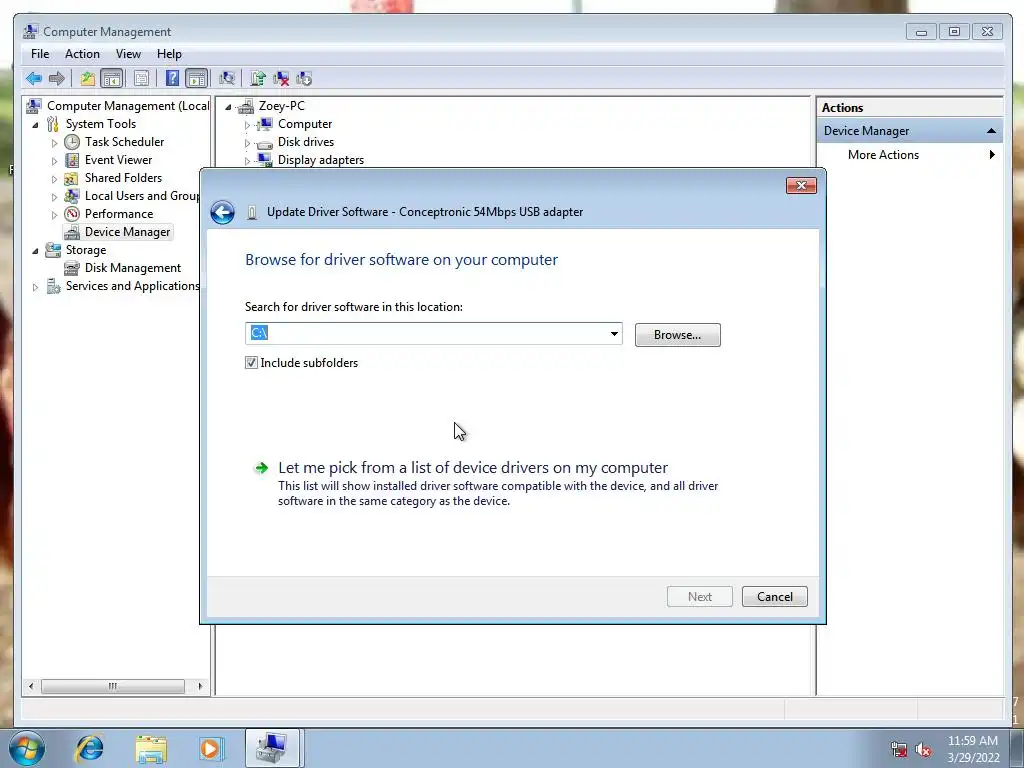Click the muted volume tray icon
The image size is (1024, 768).
(923, 750)
